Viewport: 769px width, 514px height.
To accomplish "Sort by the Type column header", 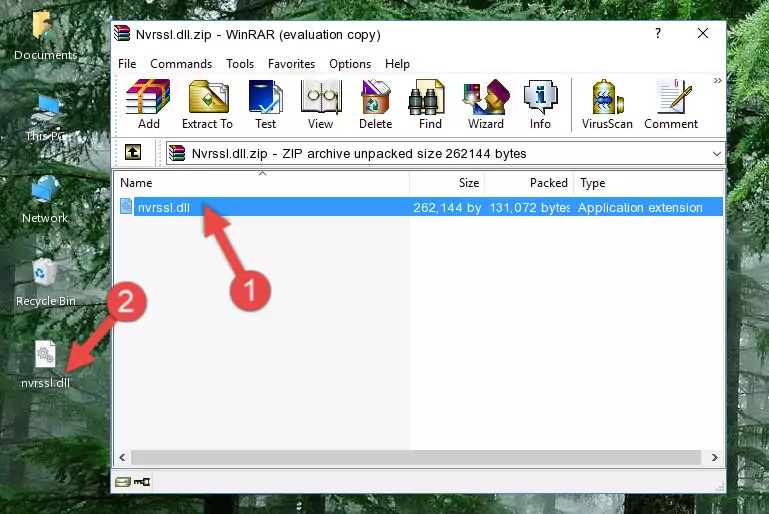I will coord(648,183).
